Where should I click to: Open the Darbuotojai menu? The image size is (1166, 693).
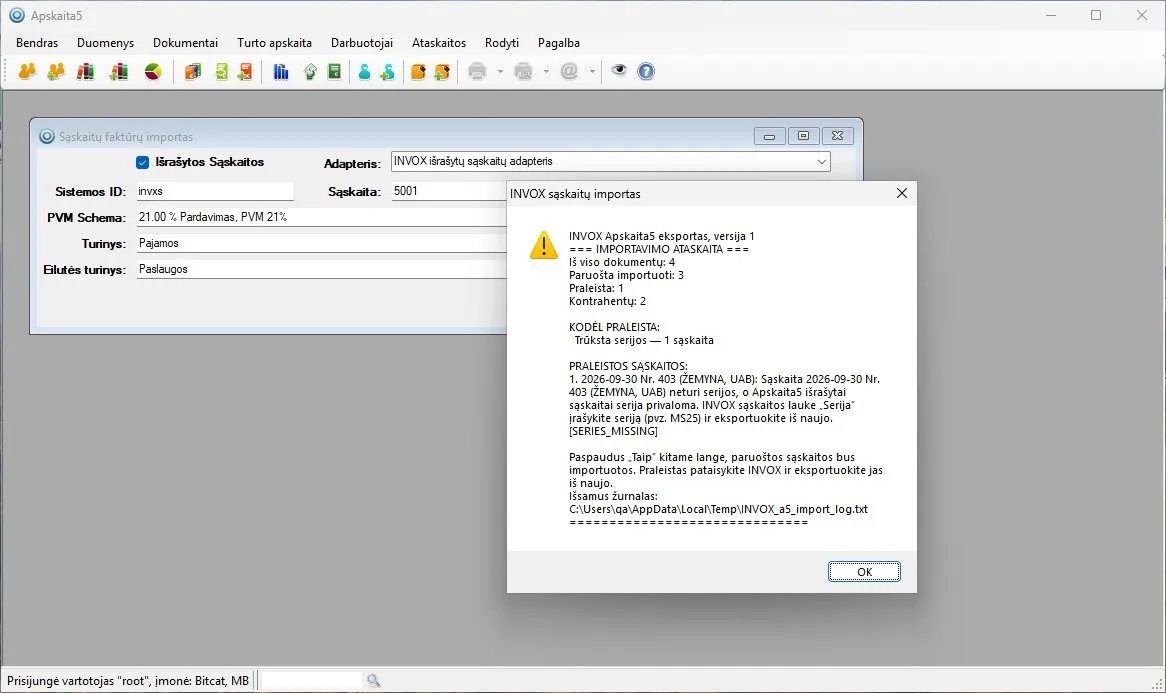[x=362, y=43]
